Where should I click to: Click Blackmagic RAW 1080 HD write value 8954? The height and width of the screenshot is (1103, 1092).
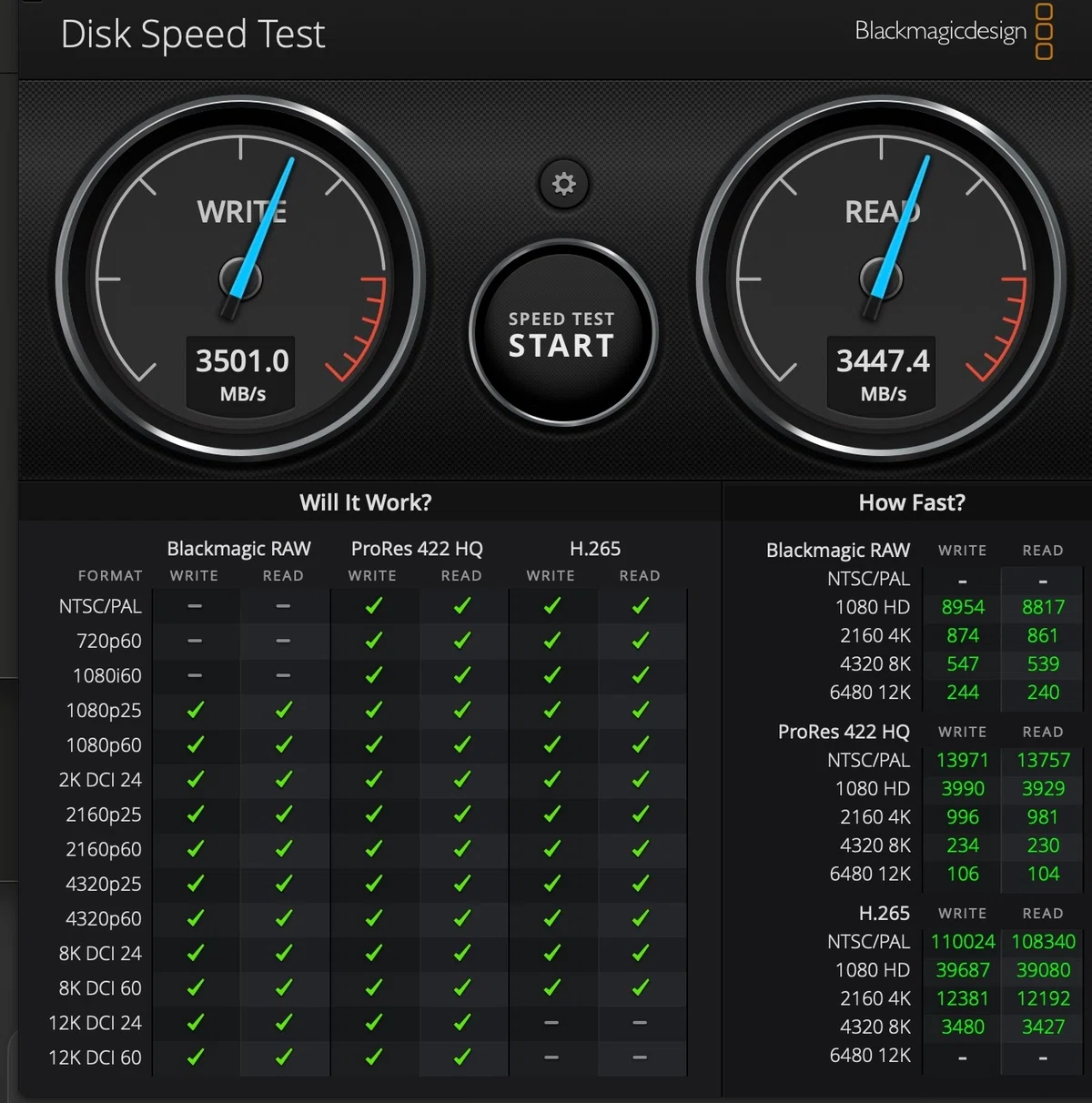pos(963,607)
